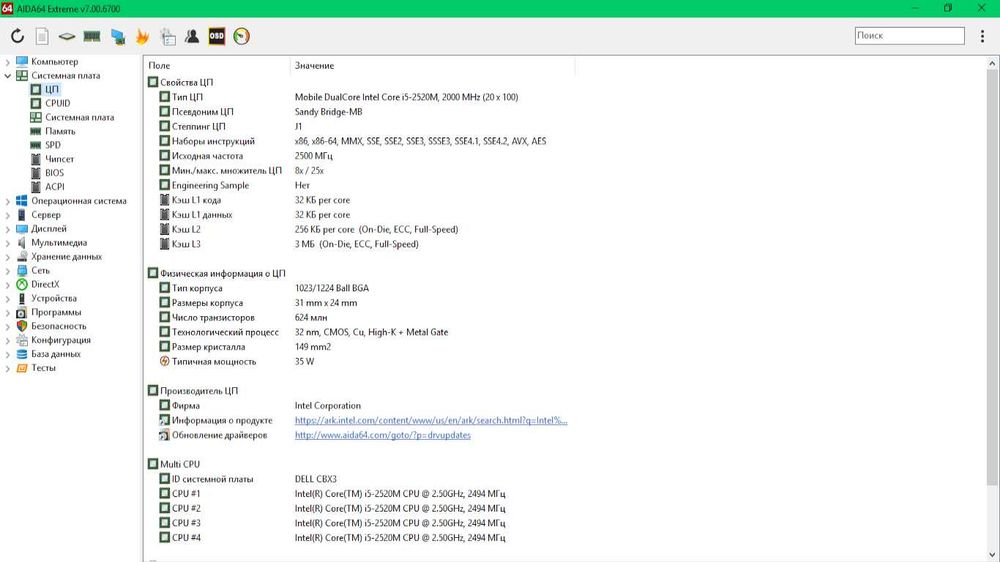Open the audit manager toolbar icon

[x=168, y=36]
